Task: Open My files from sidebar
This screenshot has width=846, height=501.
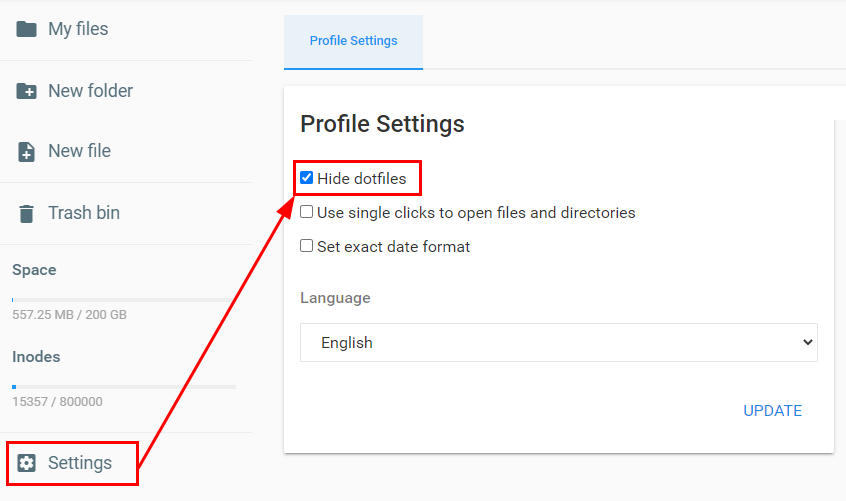Action: click(78, 29)
